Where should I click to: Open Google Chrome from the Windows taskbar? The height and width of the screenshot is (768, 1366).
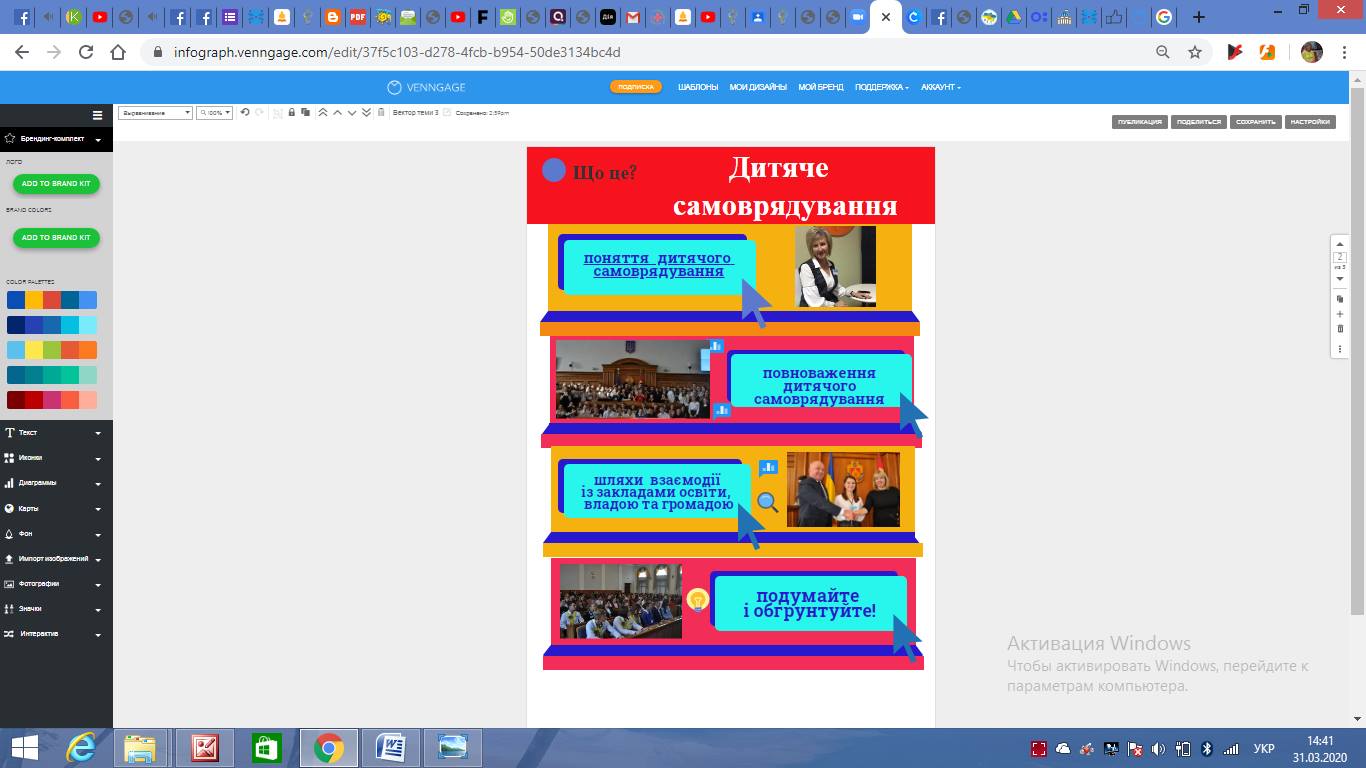pos(328,748)
